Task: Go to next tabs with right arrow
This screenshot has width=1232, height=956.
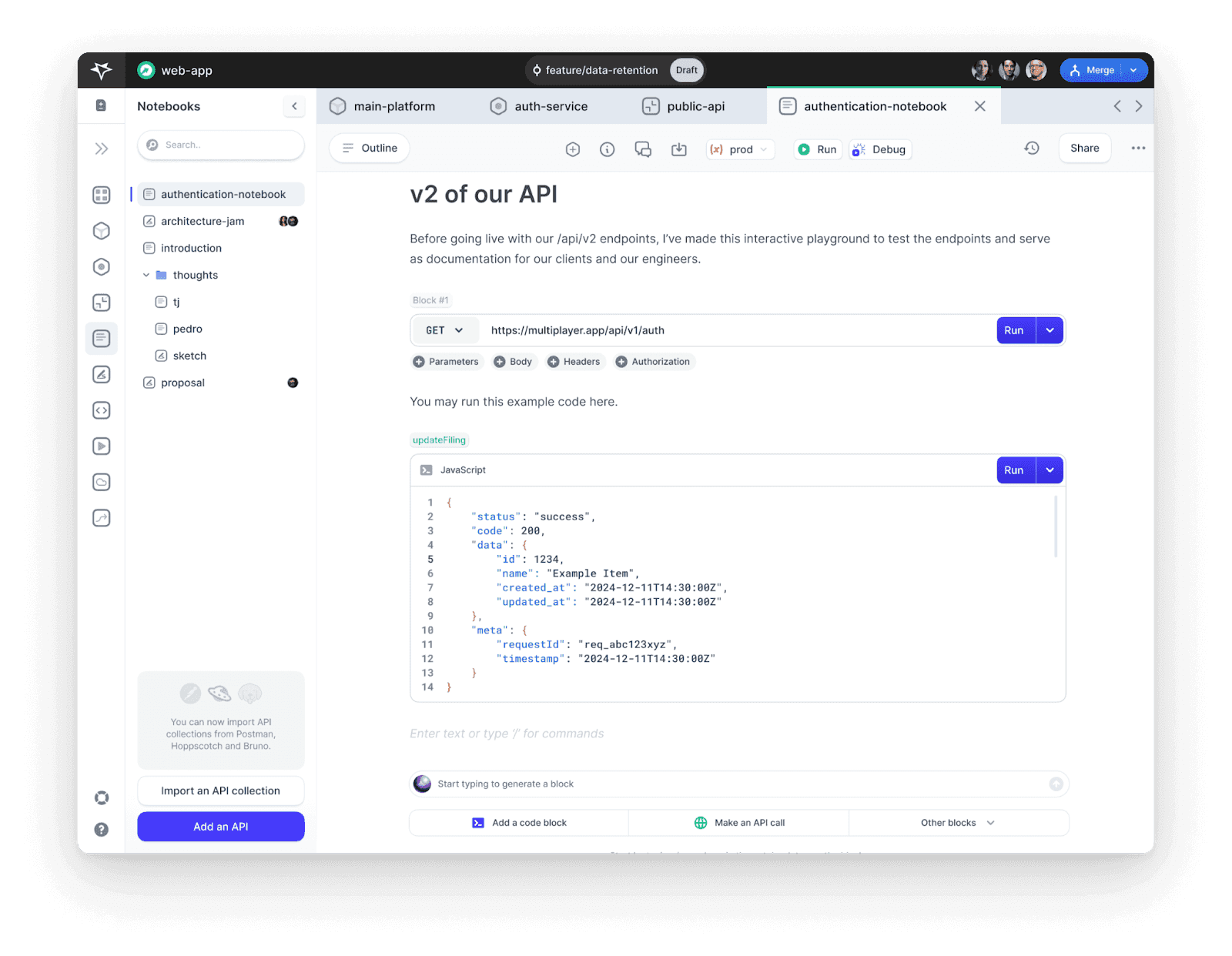Action: point(1139,106)
